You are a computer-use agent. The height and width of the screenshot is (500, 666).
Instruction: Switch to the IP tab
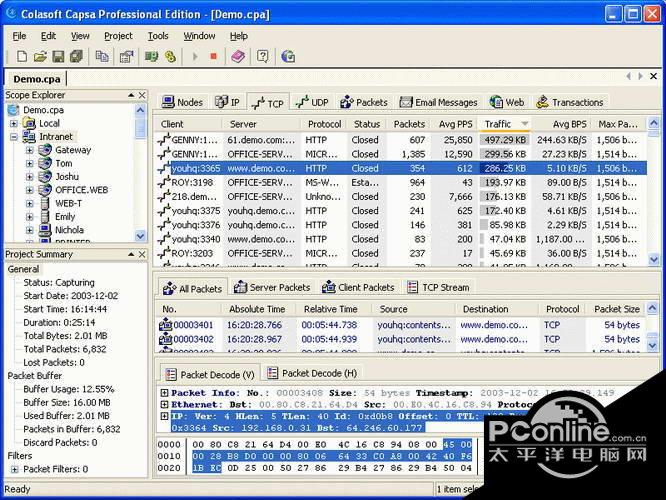[228, 102]
